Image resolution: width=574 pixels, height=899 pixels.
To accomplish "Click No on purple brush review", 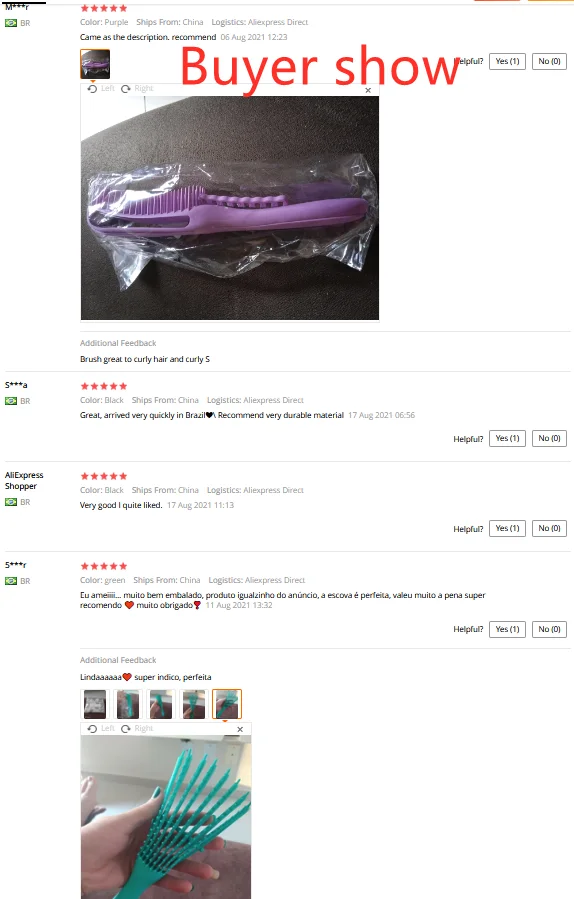I will click(549, 61).
